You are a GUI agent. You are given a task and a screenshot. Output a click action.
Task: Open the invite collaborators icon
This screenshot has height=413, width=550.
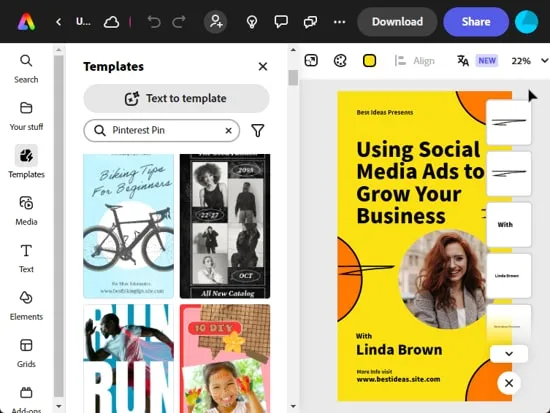tap(215, 22)
